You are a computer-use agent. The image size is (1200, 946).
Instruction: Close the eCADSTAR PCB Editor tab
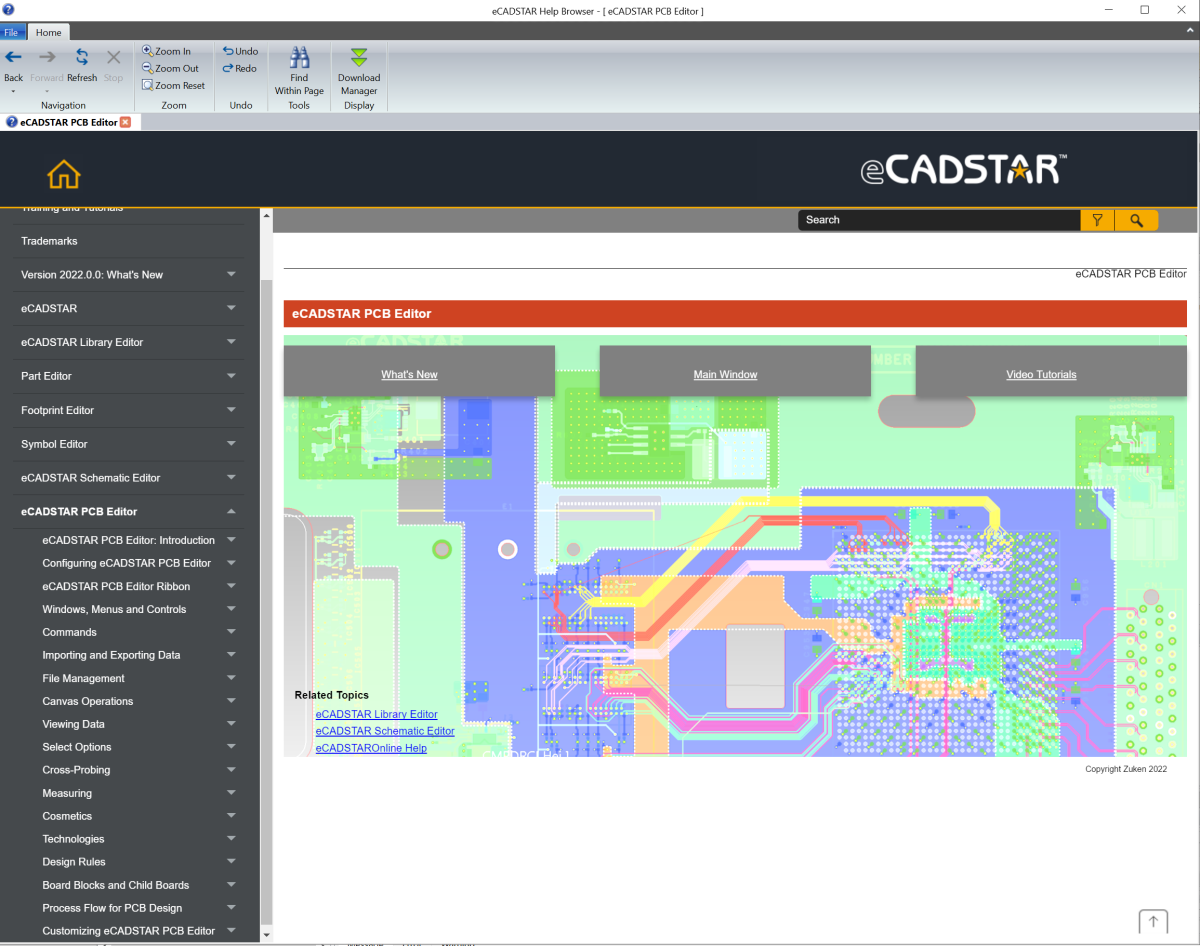click(x=125, y=122)
